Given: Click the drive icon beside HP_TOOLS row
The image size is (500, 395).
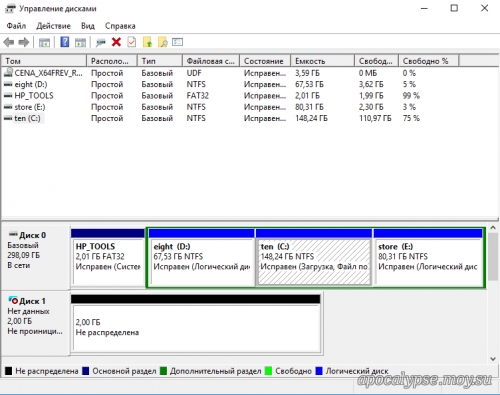Looking at the screenshot, I should (x=8, y=96).
